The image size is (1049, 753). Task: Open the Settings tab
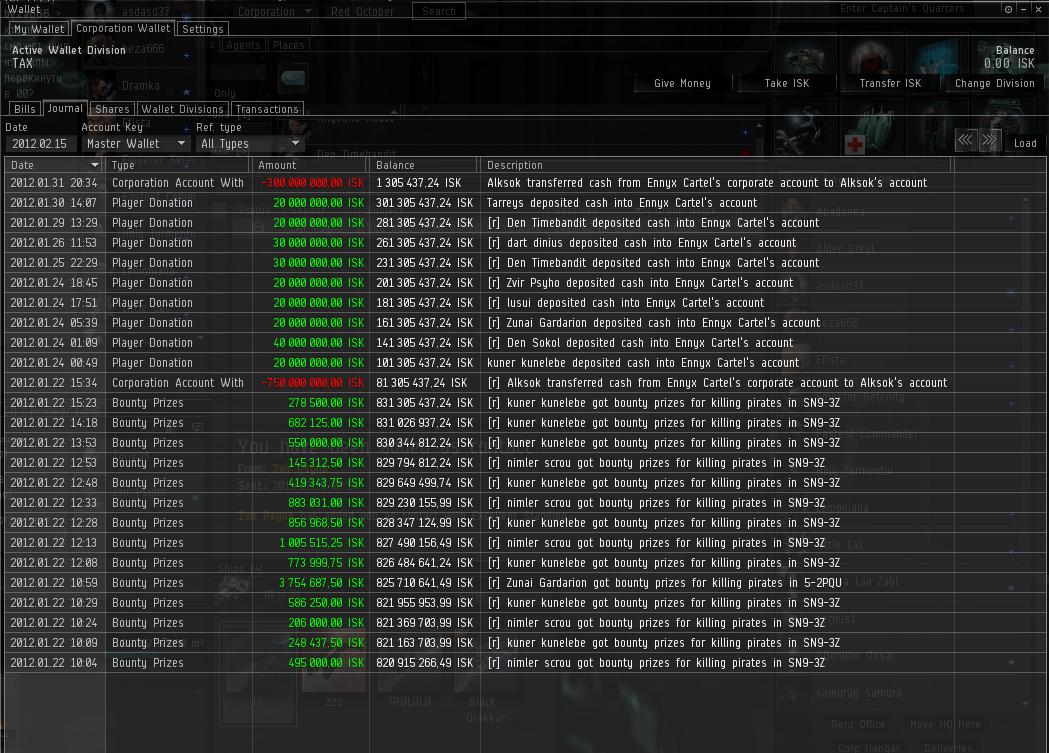[x=203, y=29]
